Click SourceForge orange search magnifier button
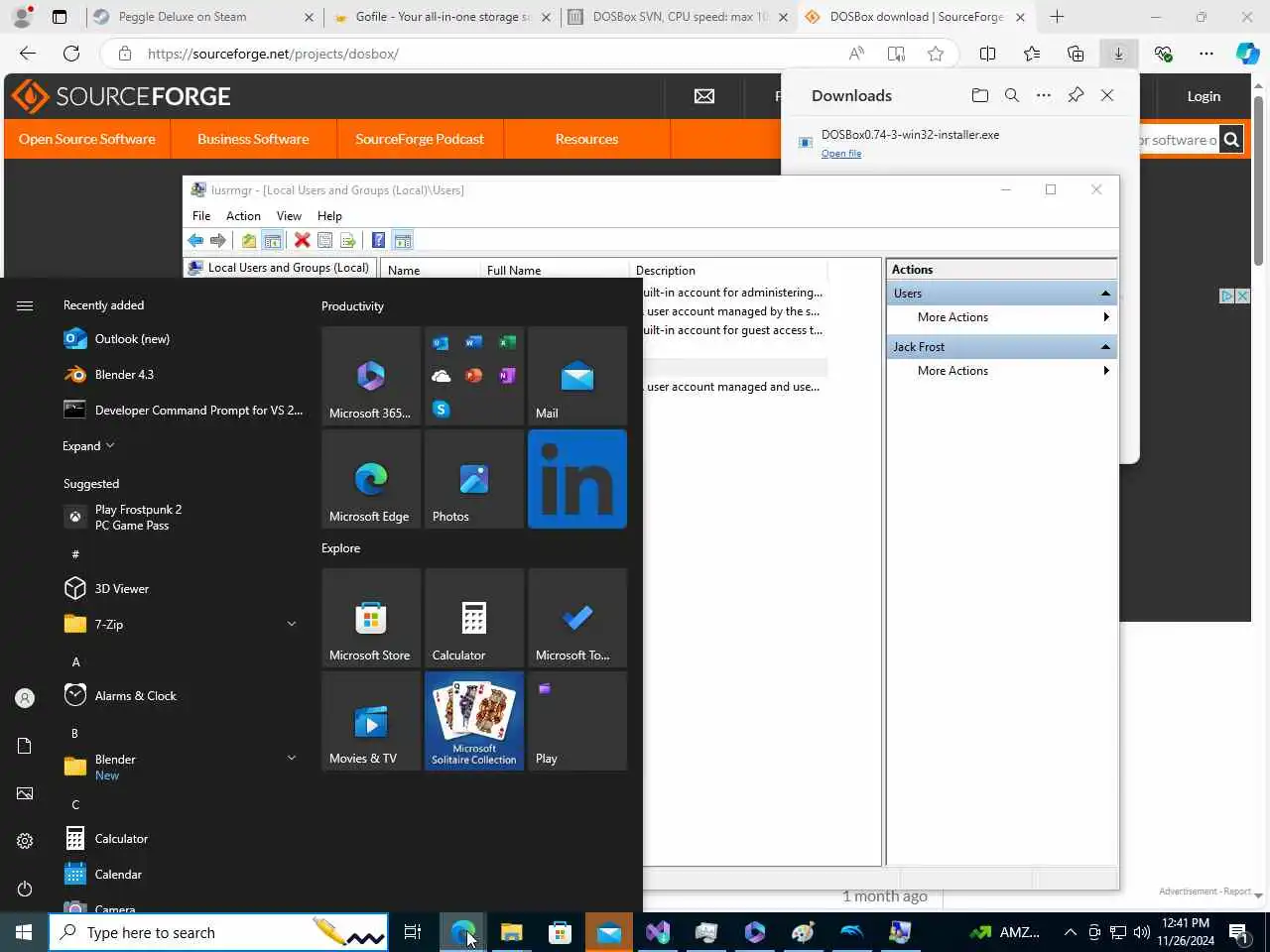1270x952 pixels. point(1231,140)
